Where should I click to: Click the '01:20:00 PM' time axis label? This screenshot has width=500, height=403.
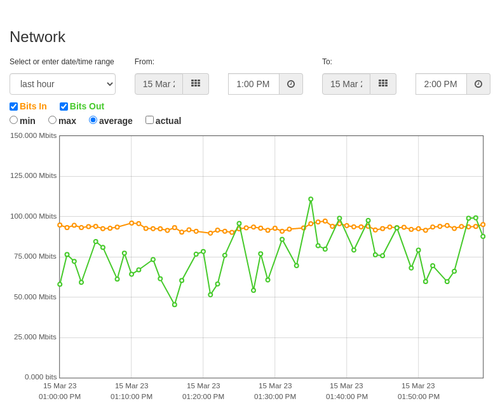[x=203, y=397]
